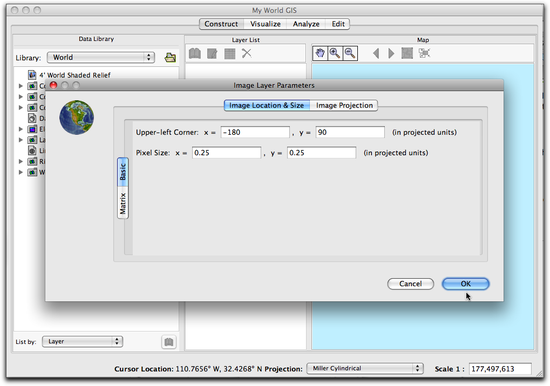Click the Pixel Size y field
The image size is (550, 386).
(322, 153)
